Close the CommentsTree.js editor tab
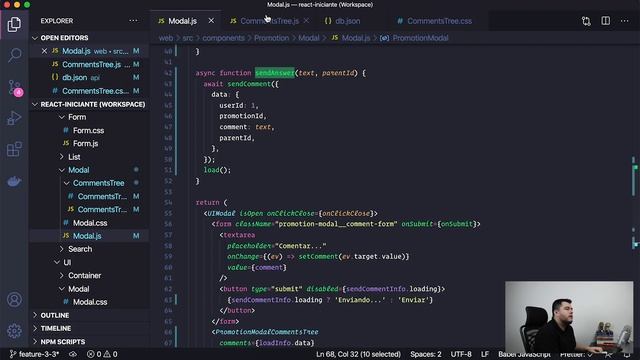This screenshot has height=360, width=640. (306, 20)
